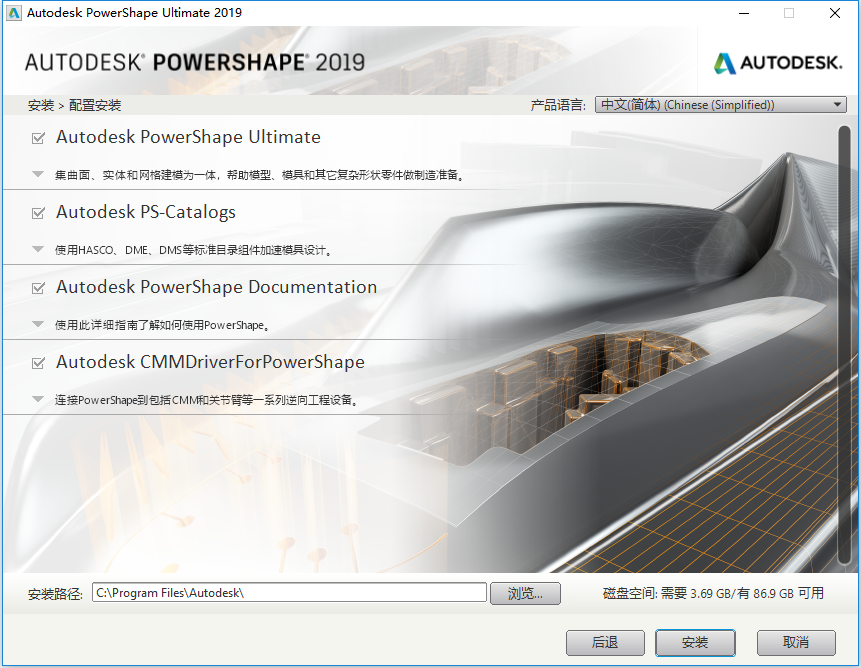Click the 安装 install button
Image resolution: width=861 pixels, height=668 pixels.
pos(695,642)
